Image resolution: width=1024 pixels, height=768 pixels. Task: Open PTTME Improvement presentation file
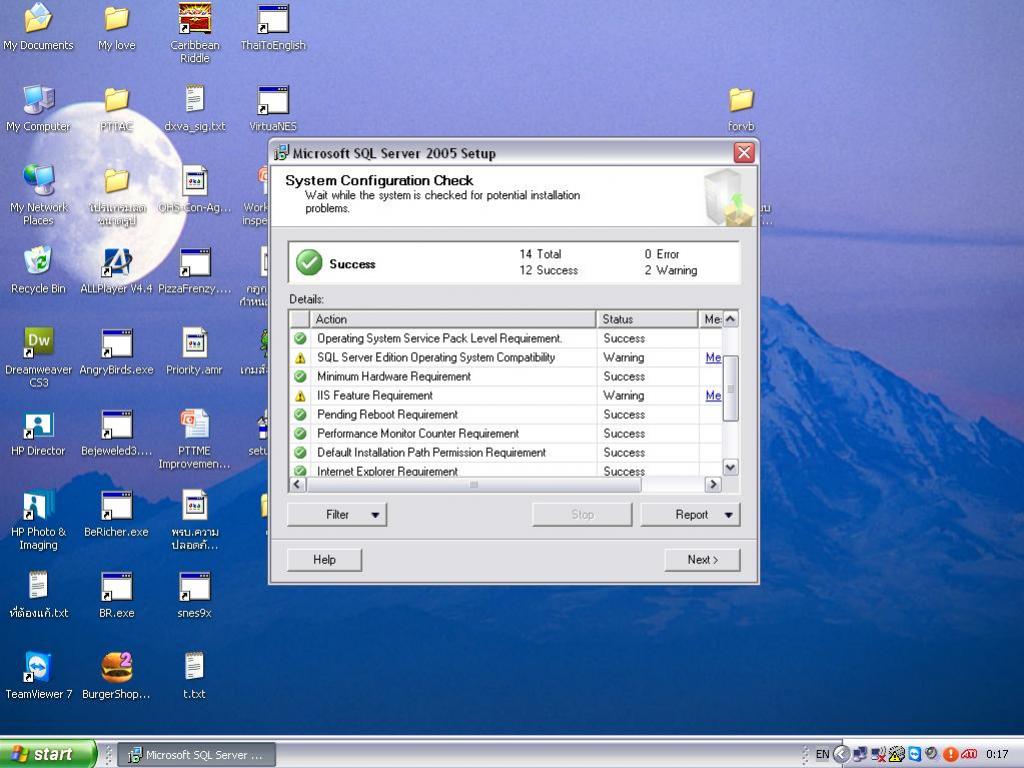[x=195, y=438]
